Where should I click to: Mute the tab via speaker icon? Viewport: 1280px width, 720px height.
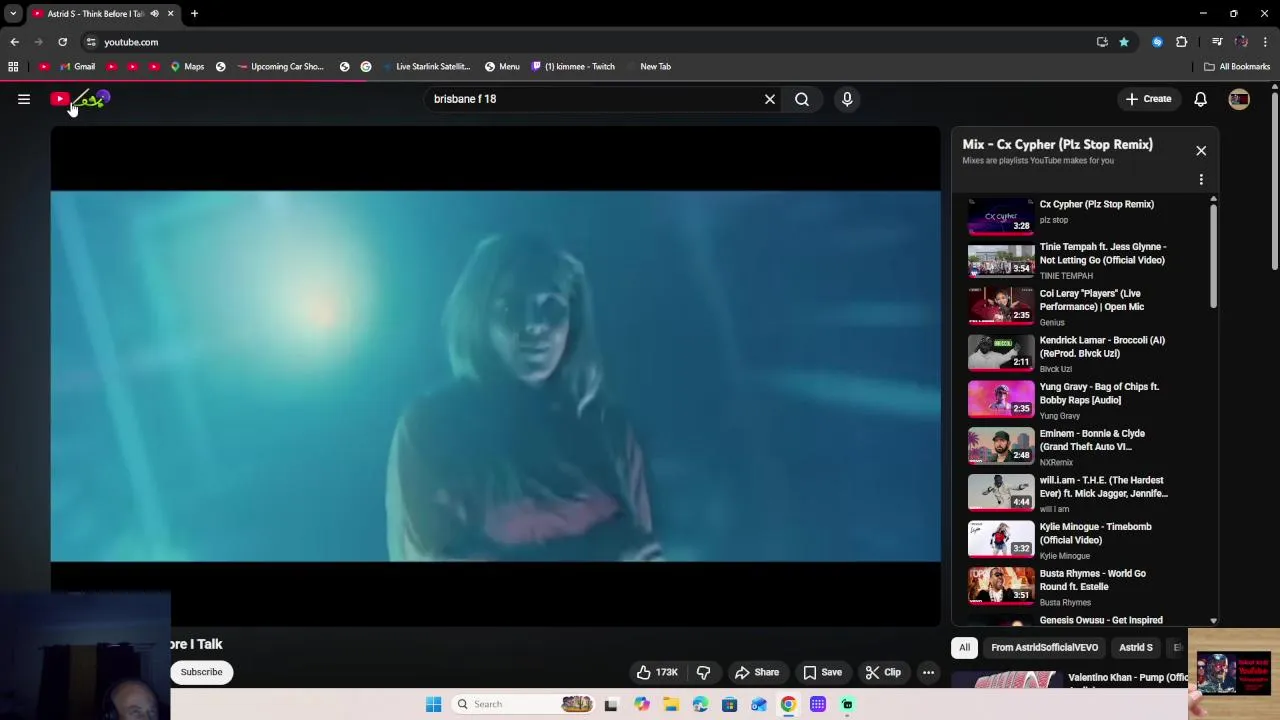click(154, 14)
